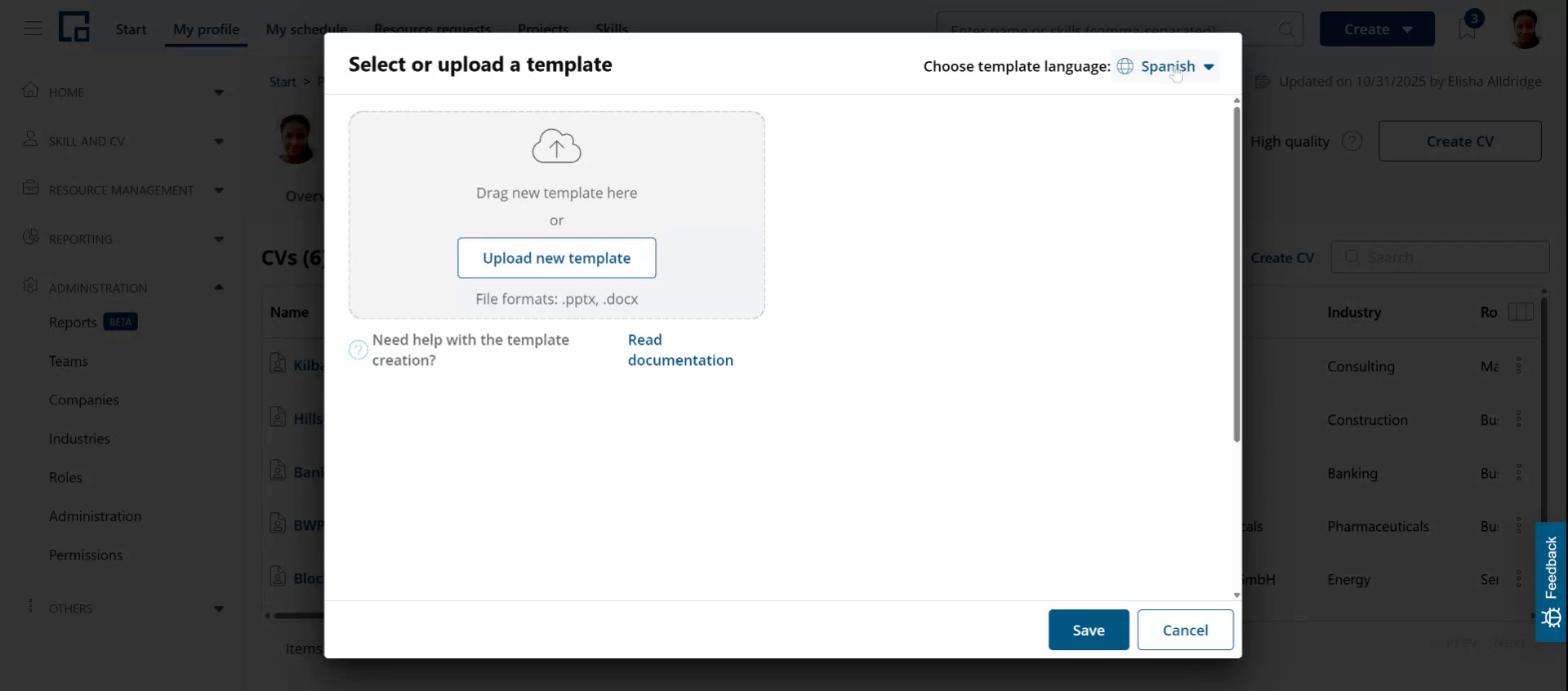Expand the HOME sidebar section
Screen dimensions: 1568x691
(219, 92)
